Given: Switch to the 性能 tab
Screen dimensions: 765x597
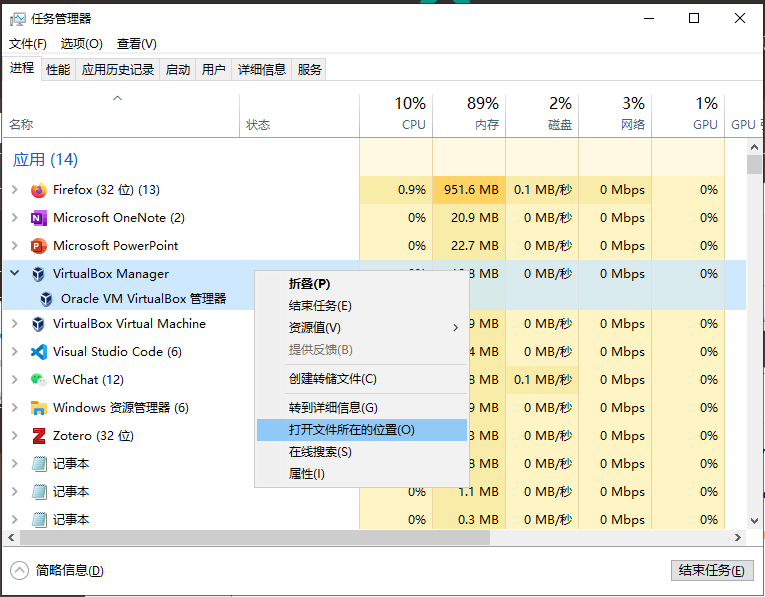Looking at the screenshot, I should tap(58, 70).
